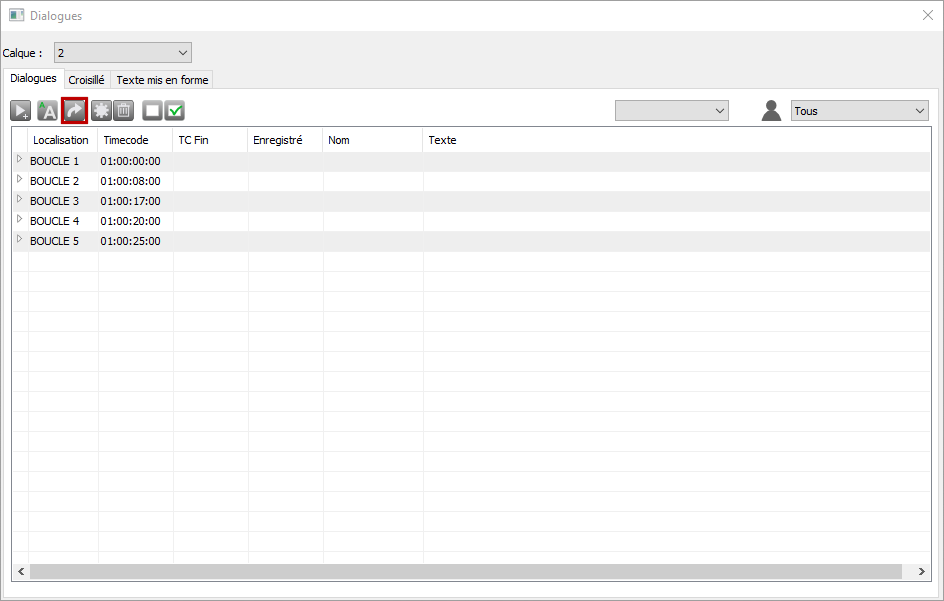Expand the BOUCLE 5 row
944x601 pixels.
[x=19, y=238]
